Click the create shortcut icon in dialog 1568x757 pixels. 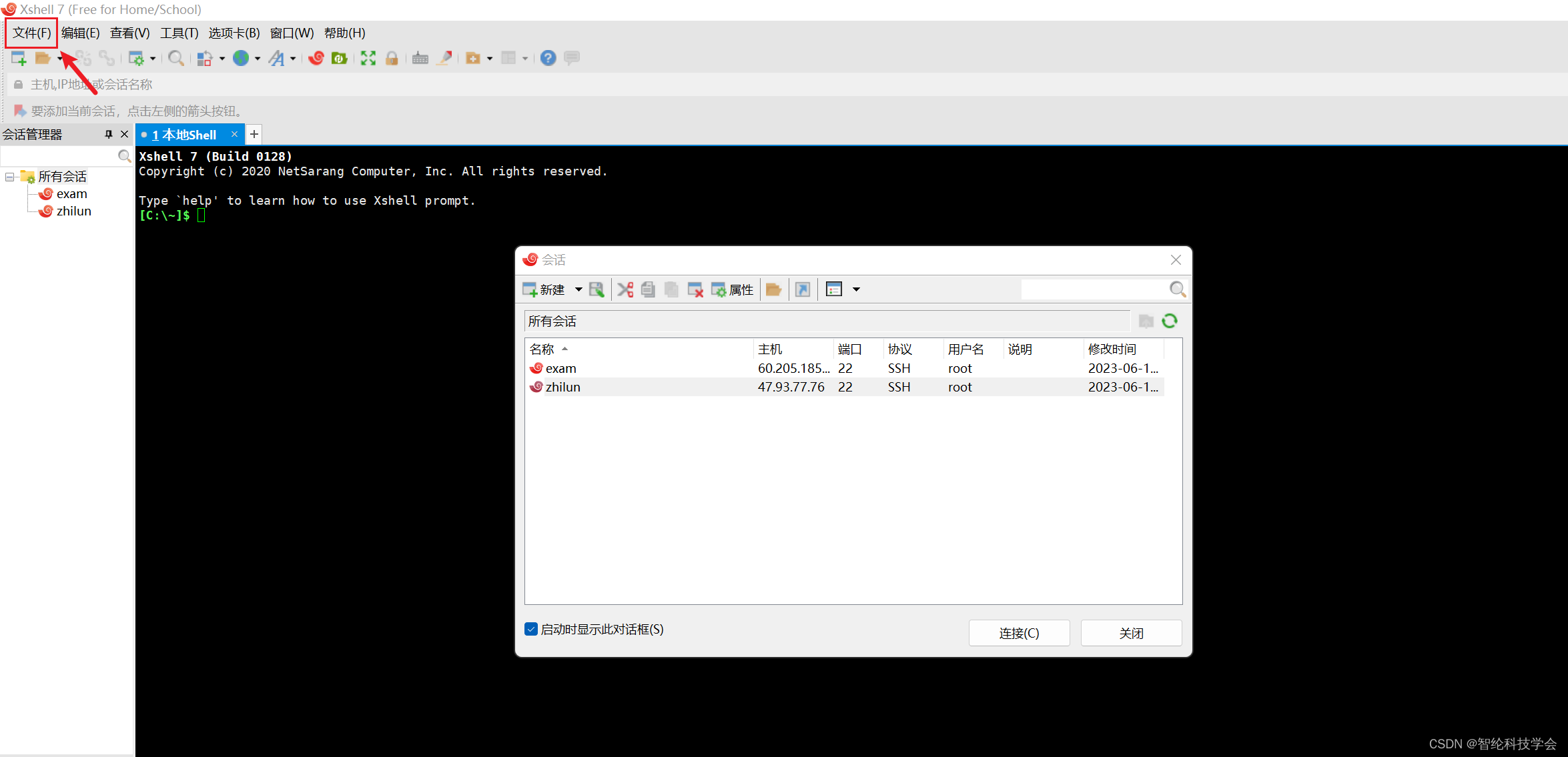point(803,289)
